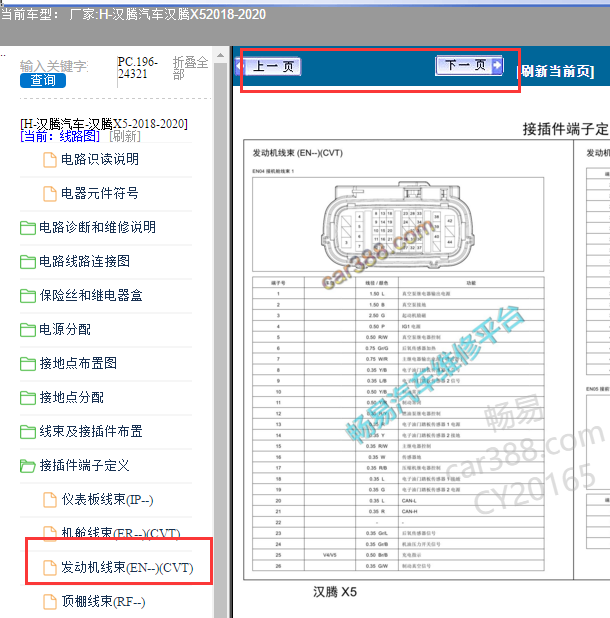610x618 pixels.
Task: Click file icon beside 电器元件符号
Action: click(x=50, y=194)
